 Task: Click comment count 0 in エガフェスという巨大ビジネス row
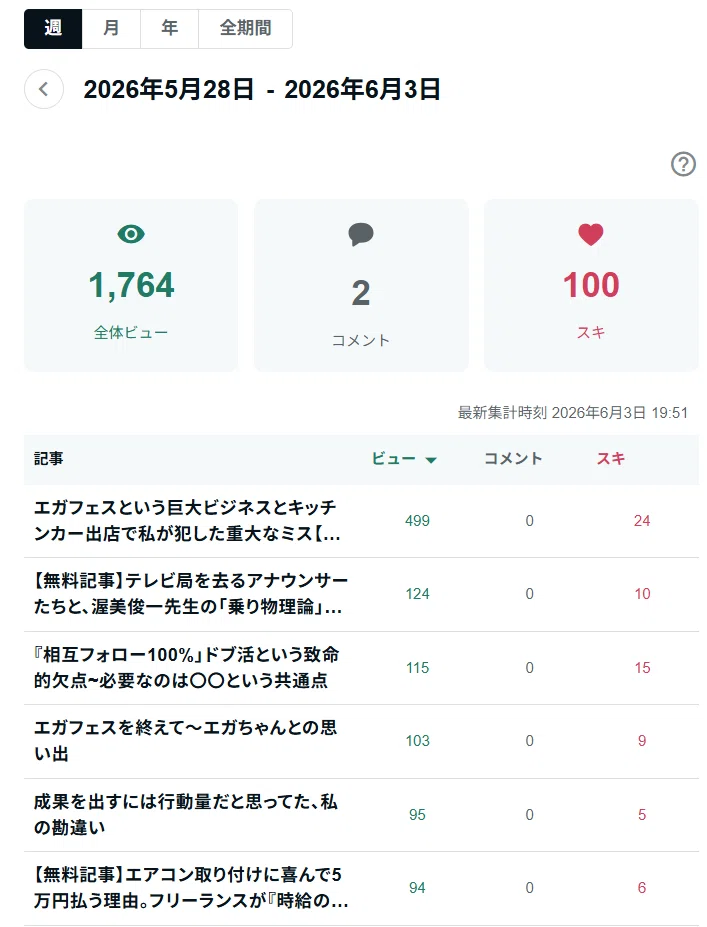click(x=530, y=521)
